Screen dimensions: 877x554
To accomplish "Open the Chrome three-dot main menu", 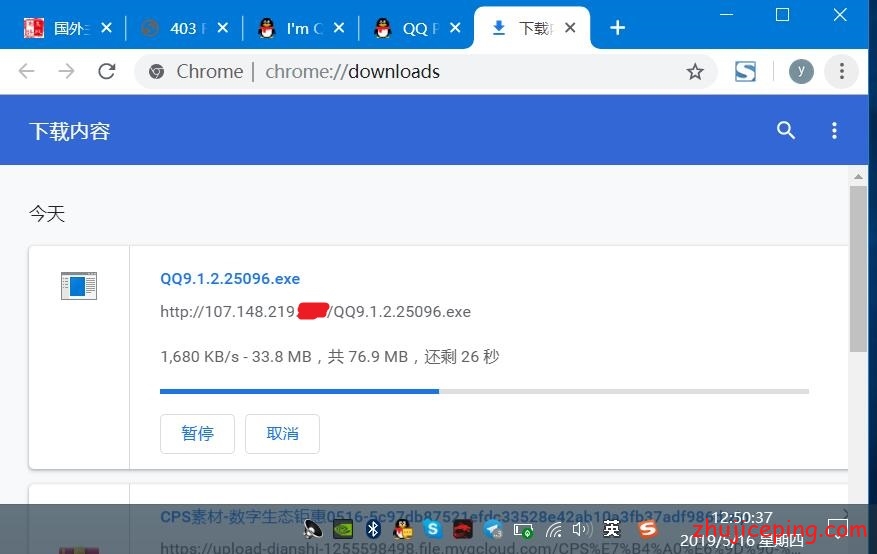I will pyautogui.click(x=842, y=71).
